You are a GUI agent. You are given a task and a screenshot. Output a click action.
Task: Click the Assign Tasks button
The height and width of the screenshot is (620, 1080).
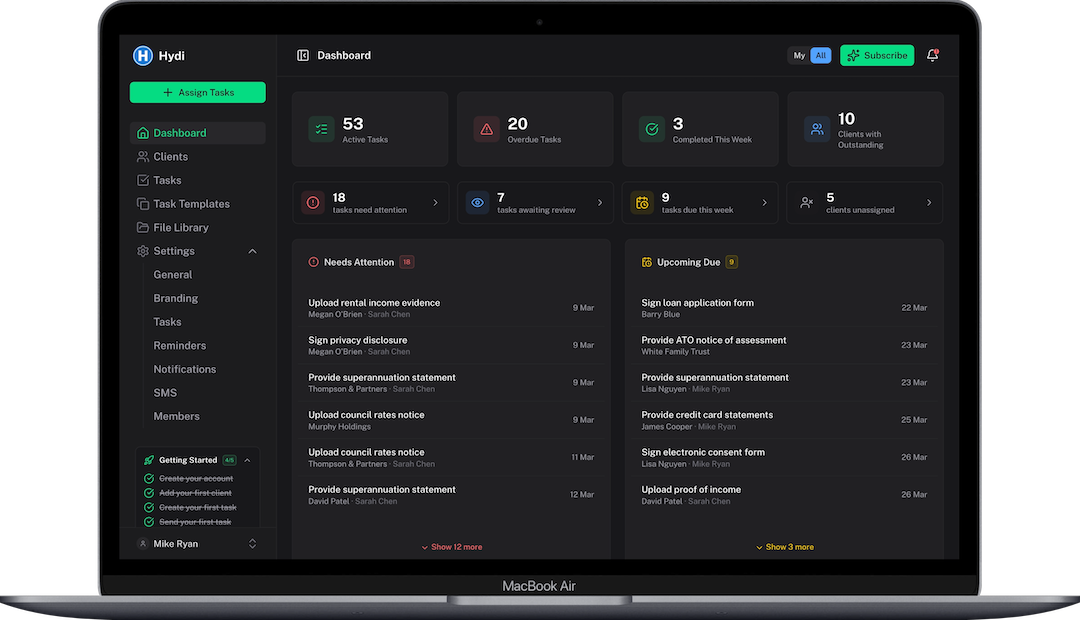[197, 91]
